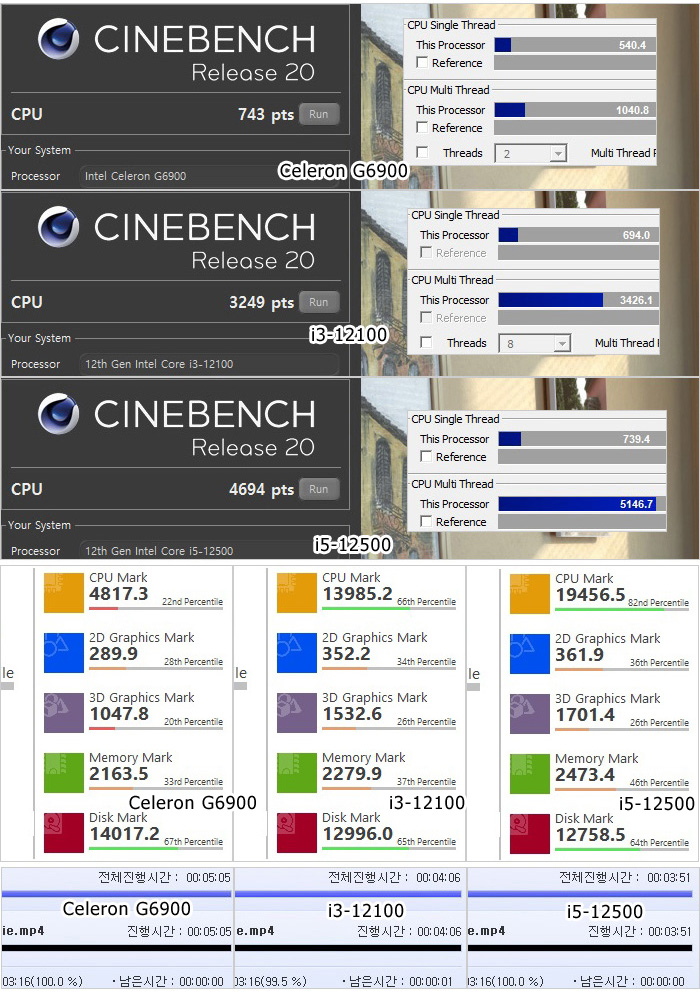Viewport: 700px width, 993px height.
Task: Click the Cinebench score '743 pts'
Action: click(266, 115)
